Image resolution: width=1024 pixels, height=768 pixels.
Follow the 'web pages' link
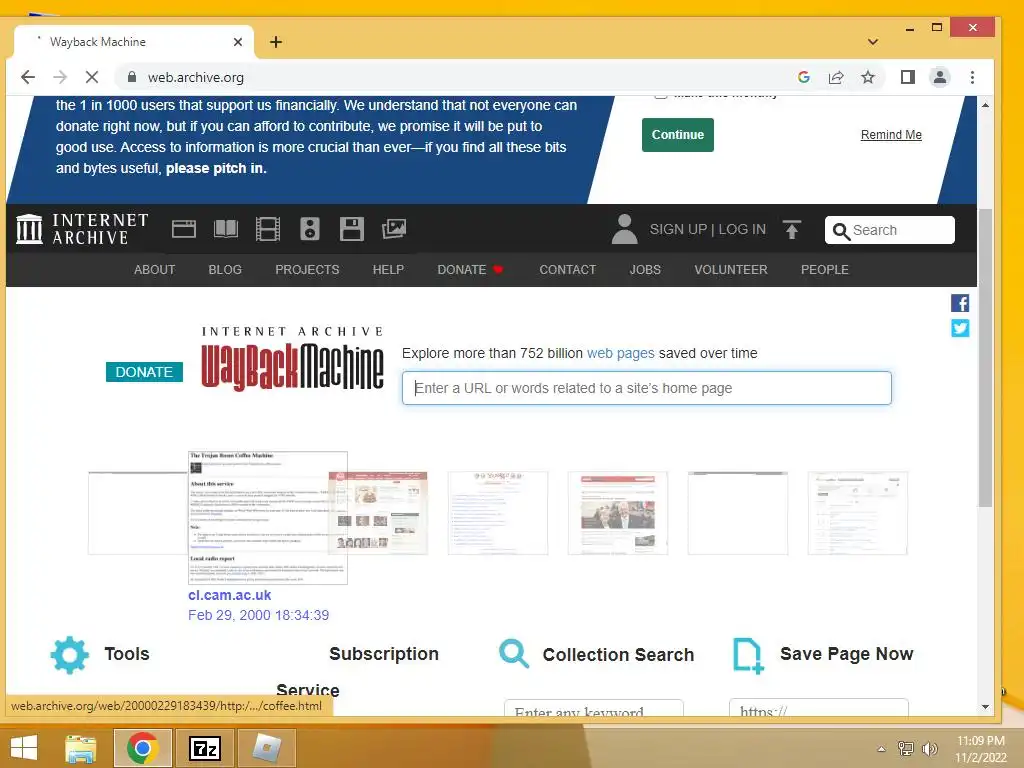tap(620, 353)
